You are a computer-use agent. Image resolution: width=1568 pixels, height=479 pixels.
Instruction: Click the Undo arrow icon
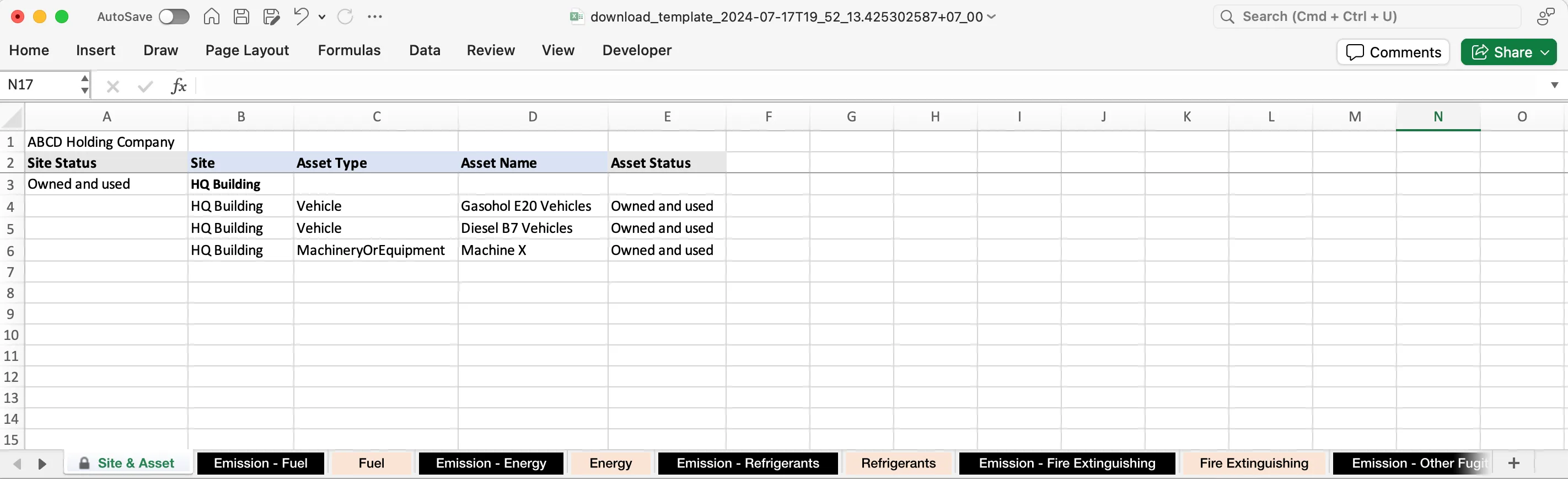click(x=300, y=16)
